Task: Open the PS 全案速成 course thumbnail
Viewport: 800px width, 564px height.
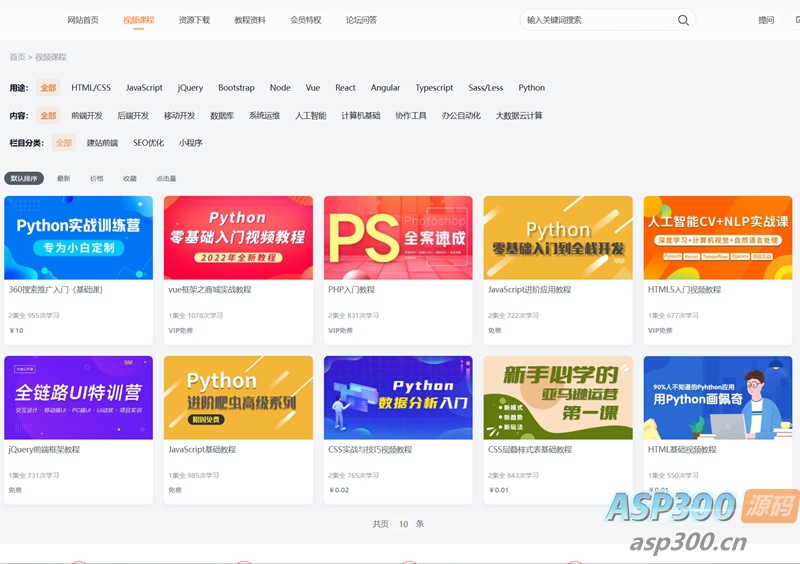Action: point(398,237)
